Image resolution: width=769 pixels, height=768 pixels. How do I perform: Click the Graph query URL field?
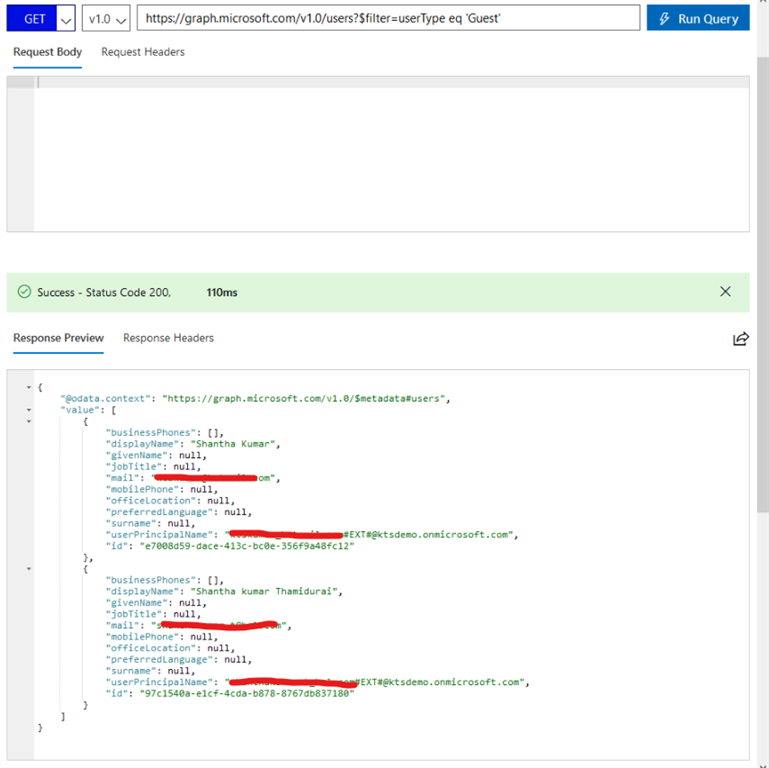click(388, 18)
